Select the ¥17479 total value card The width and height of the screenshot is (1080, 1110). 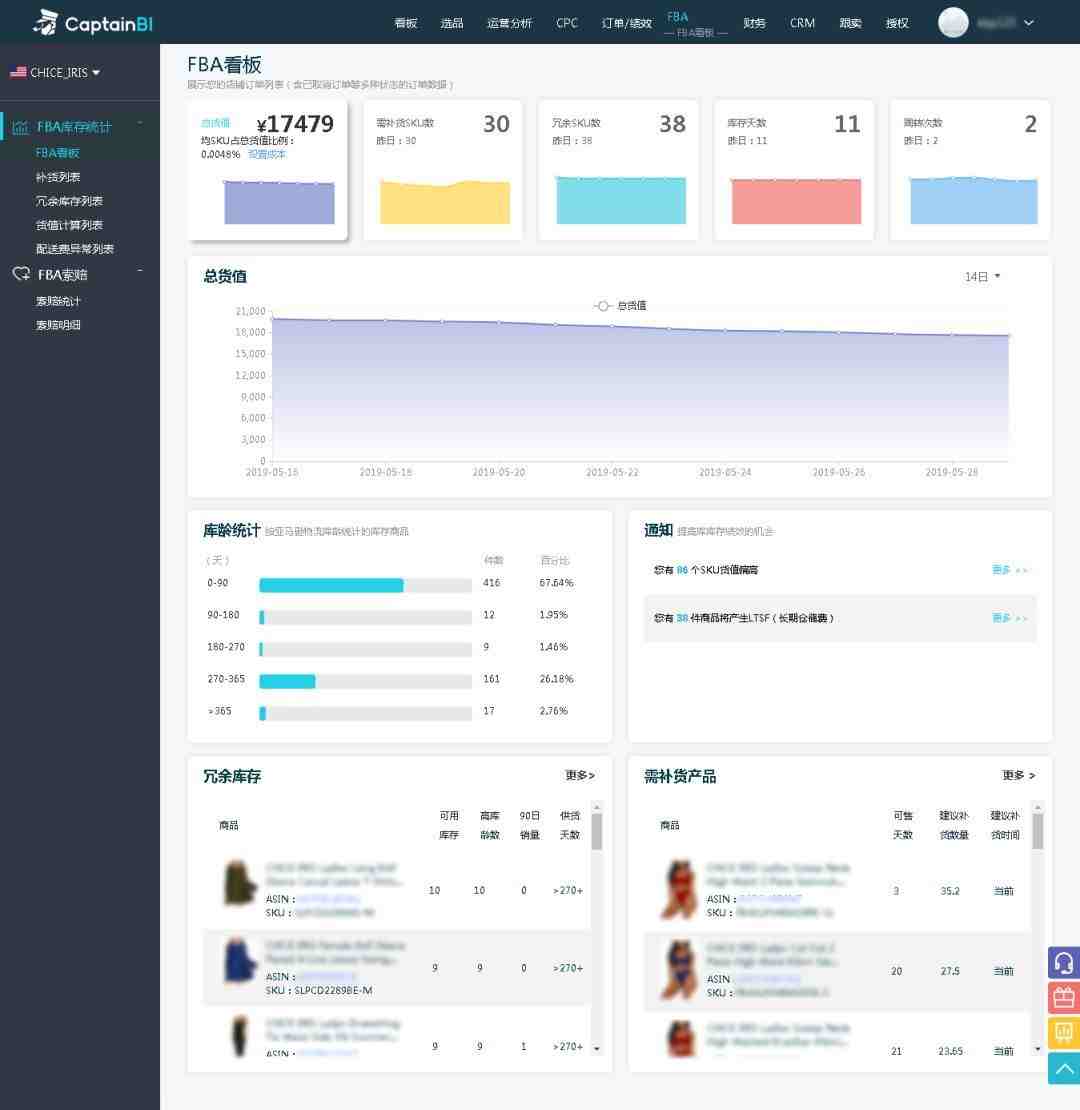(x=268, y=170)
